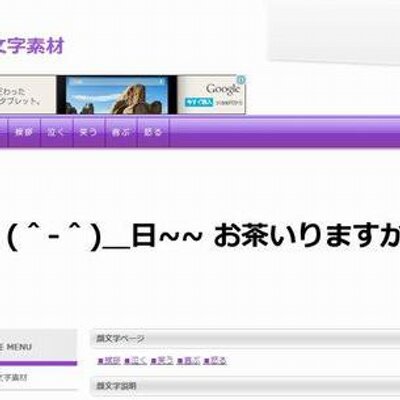Click the MENU heading in the sidebar
Screen dimensions: 400x400
point(19,347)
